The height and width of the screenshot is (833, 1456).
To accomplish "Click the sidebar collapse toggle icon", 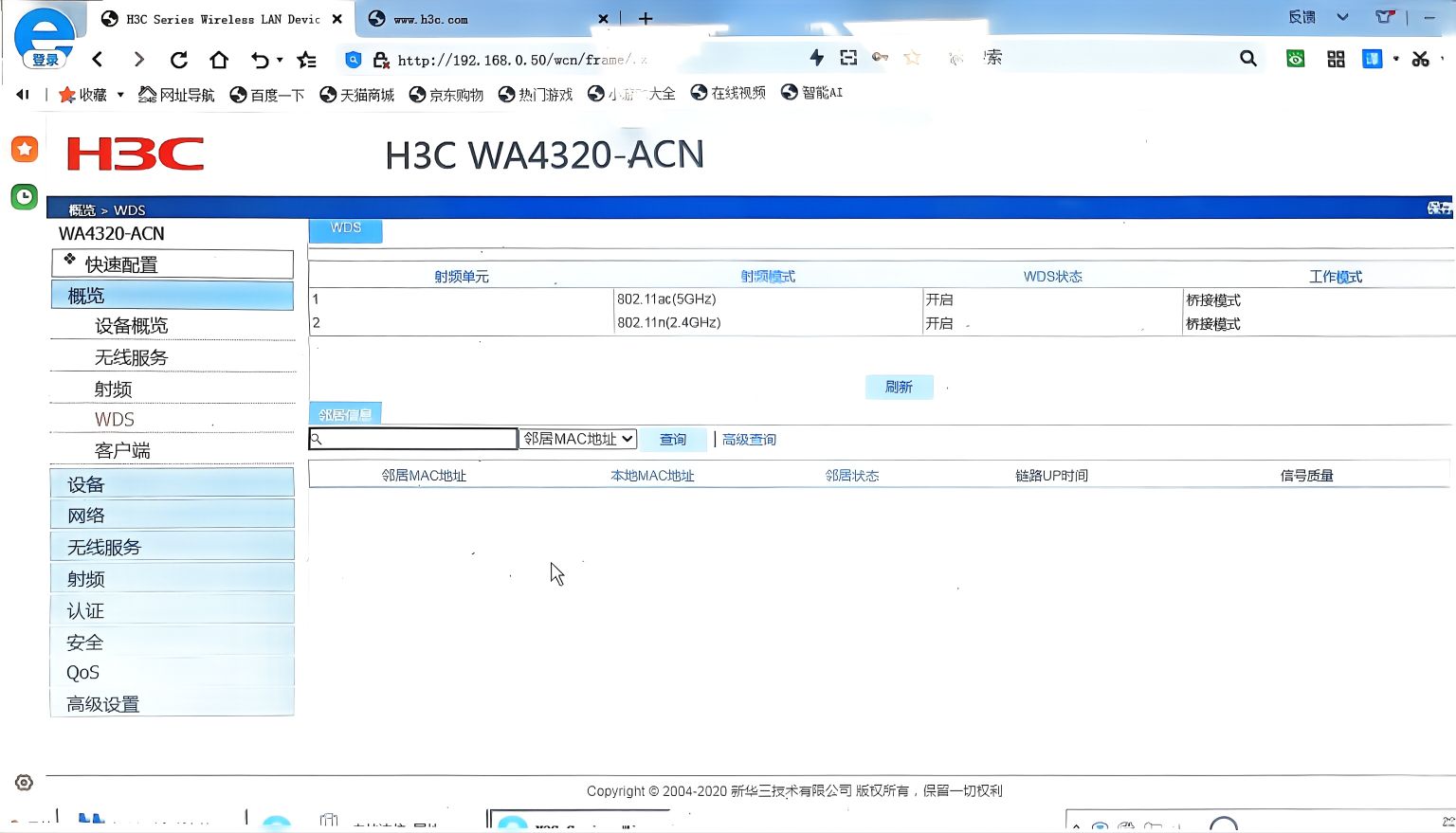I will 23,94.
